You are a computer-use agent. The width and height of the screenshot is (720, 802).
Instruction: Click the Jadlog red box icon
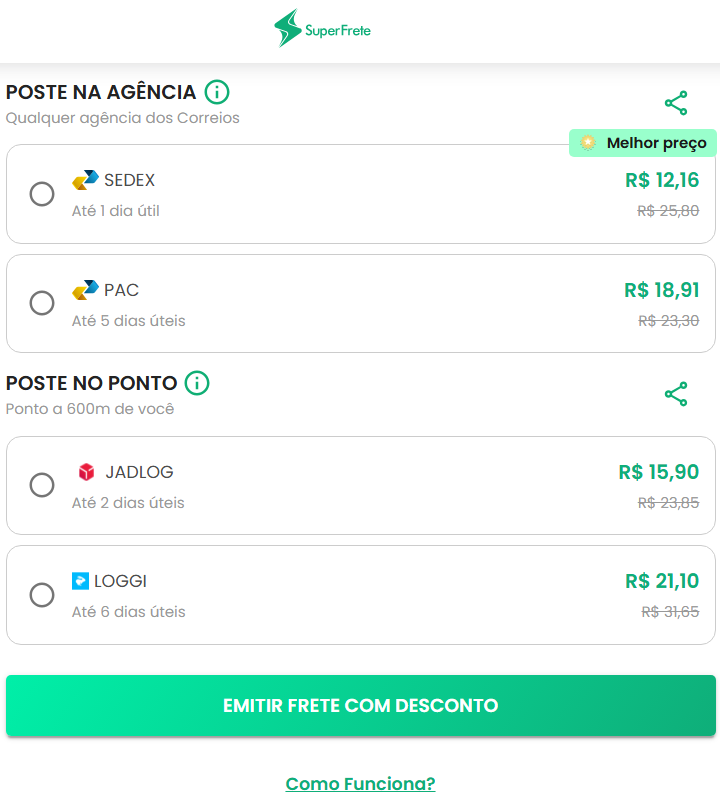pyautogui.click(x=86, y=472)
